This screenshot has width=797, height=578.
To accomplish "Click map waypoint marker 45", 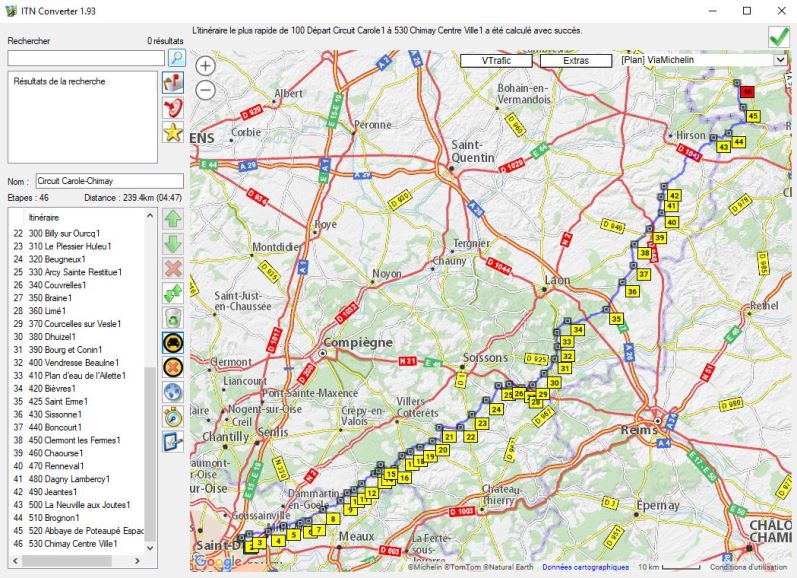I will click(753, 116).
